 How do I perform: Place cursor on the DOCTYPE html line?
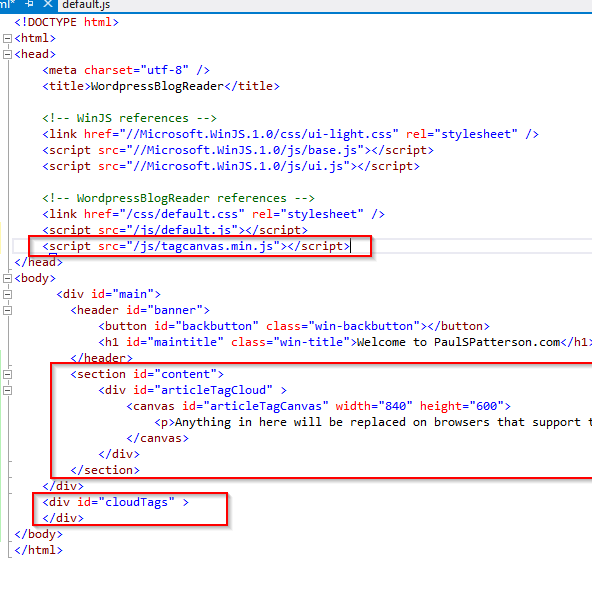coord(66,22)
